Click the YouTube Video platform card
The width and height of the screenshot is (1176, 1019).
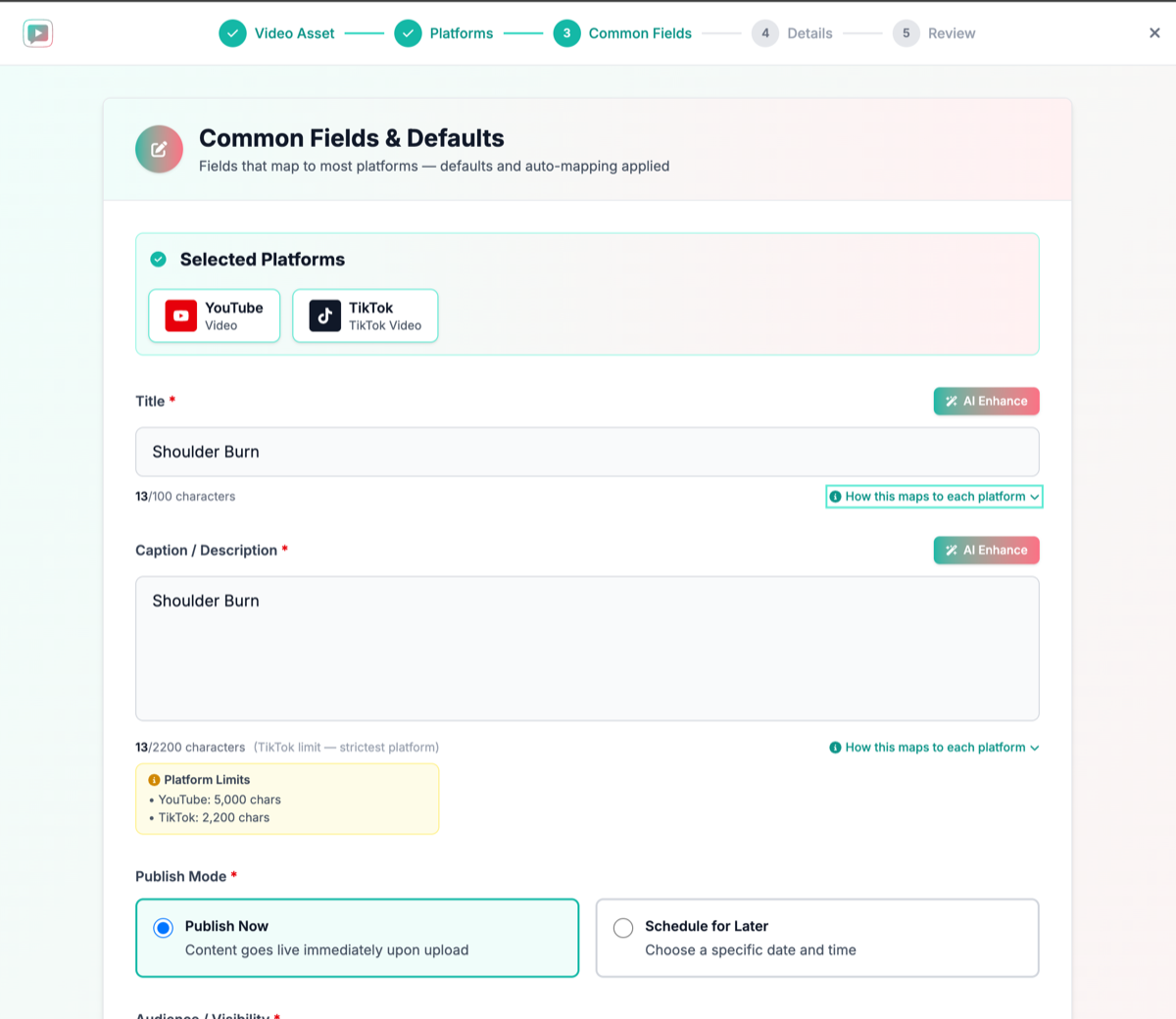(215, 315)
